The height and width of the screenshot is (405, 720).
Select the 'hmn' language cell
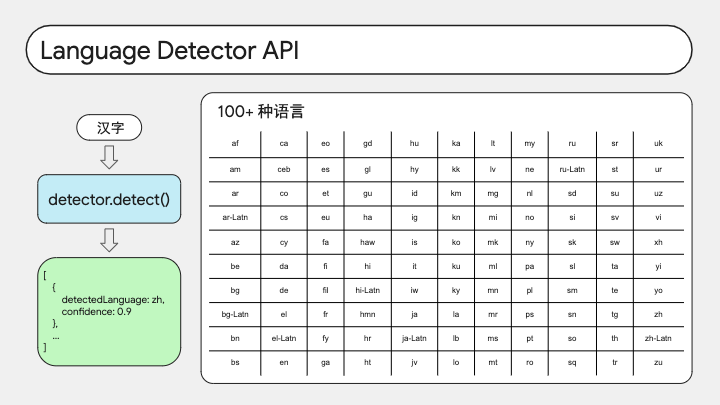tap(367, 314)
